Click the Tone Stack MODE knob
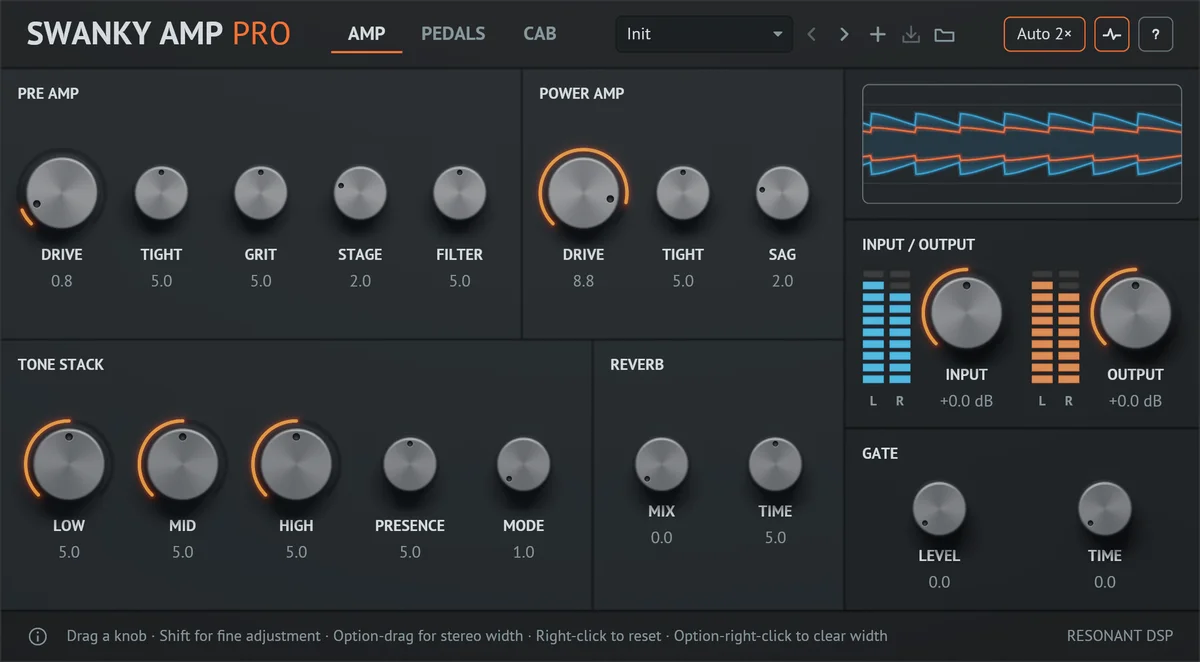The height and width of the screenshot is (662, 1200). [x=524, y=464]
